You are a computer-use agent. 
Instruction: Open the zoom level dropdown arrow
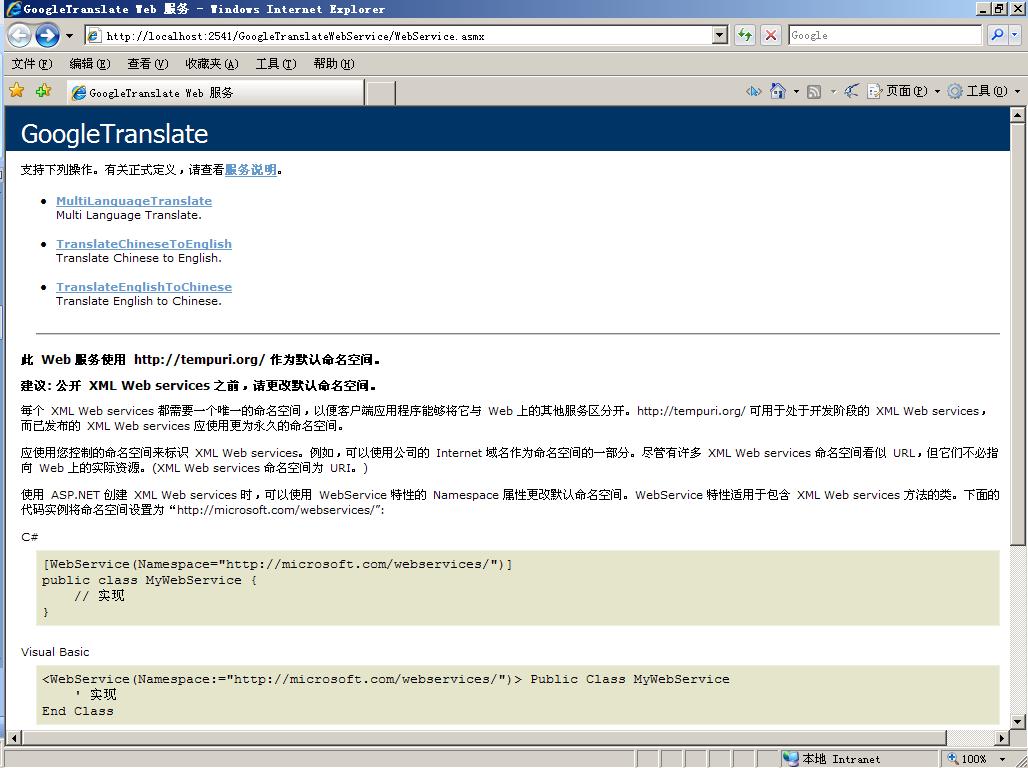click(x=1002, y=759)
